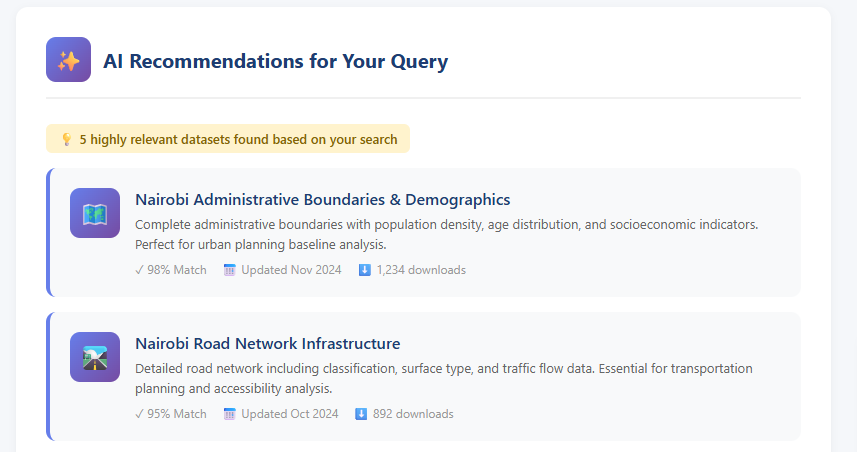The image size is (857, 452).
Task: Click the download arrow icon beside 1,234 downloads
Action: click(x=365, y=270)
